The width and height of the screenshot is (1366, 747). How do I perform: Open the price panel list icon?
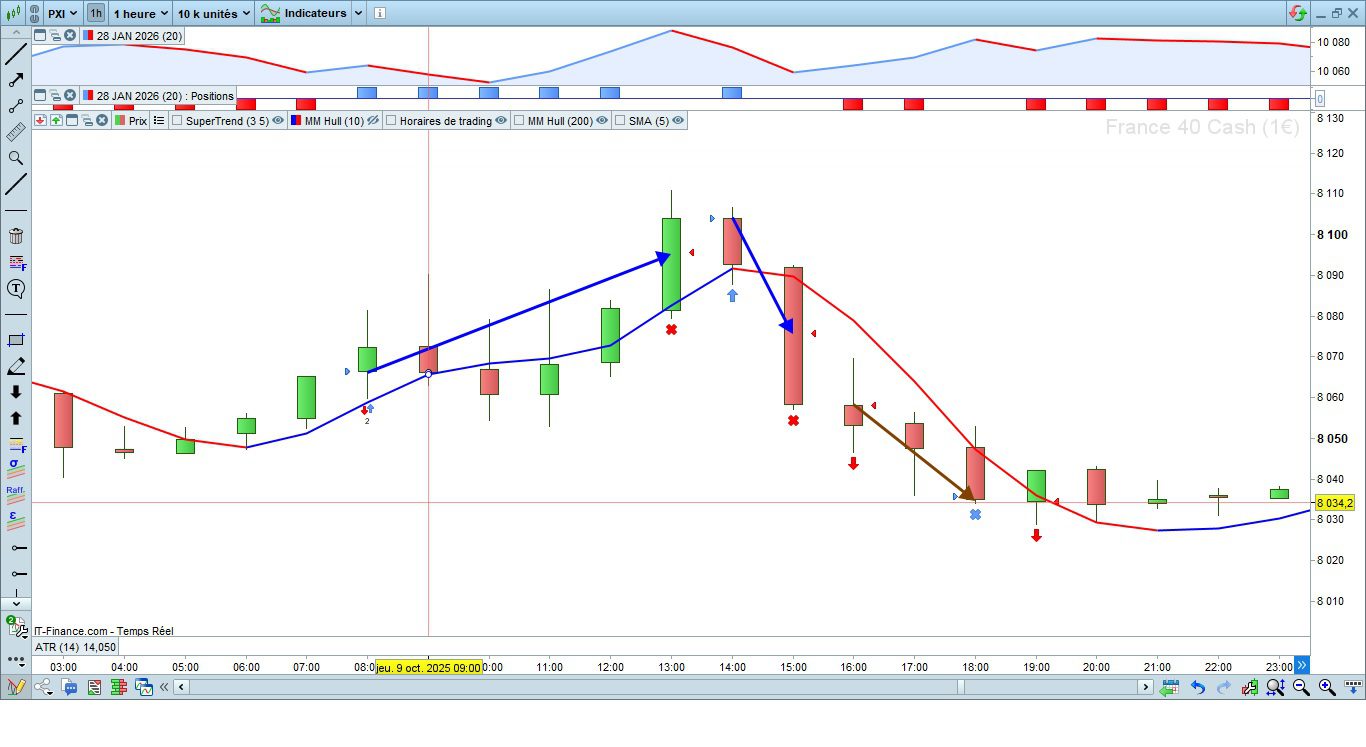point(158,121)
